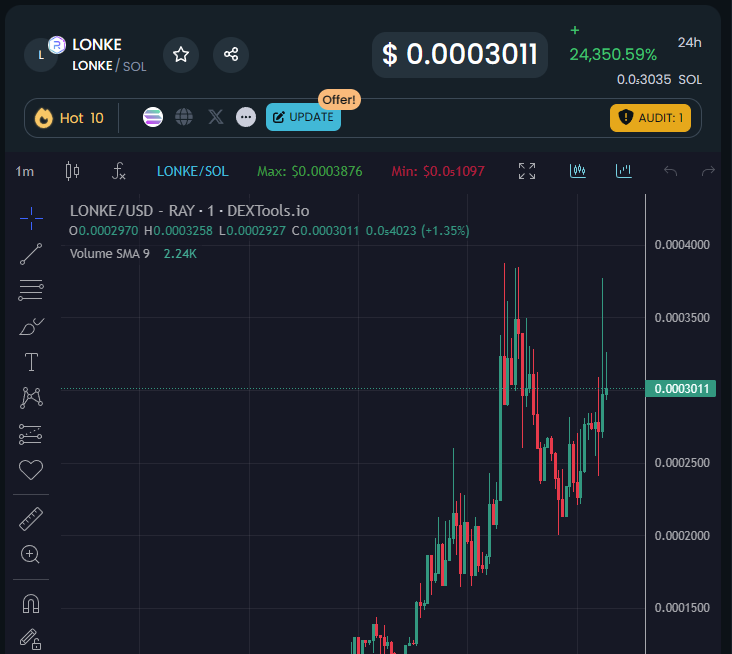Select the XABCD pattern tool
Screen dimensions: 732x654
tap(31, 398)
